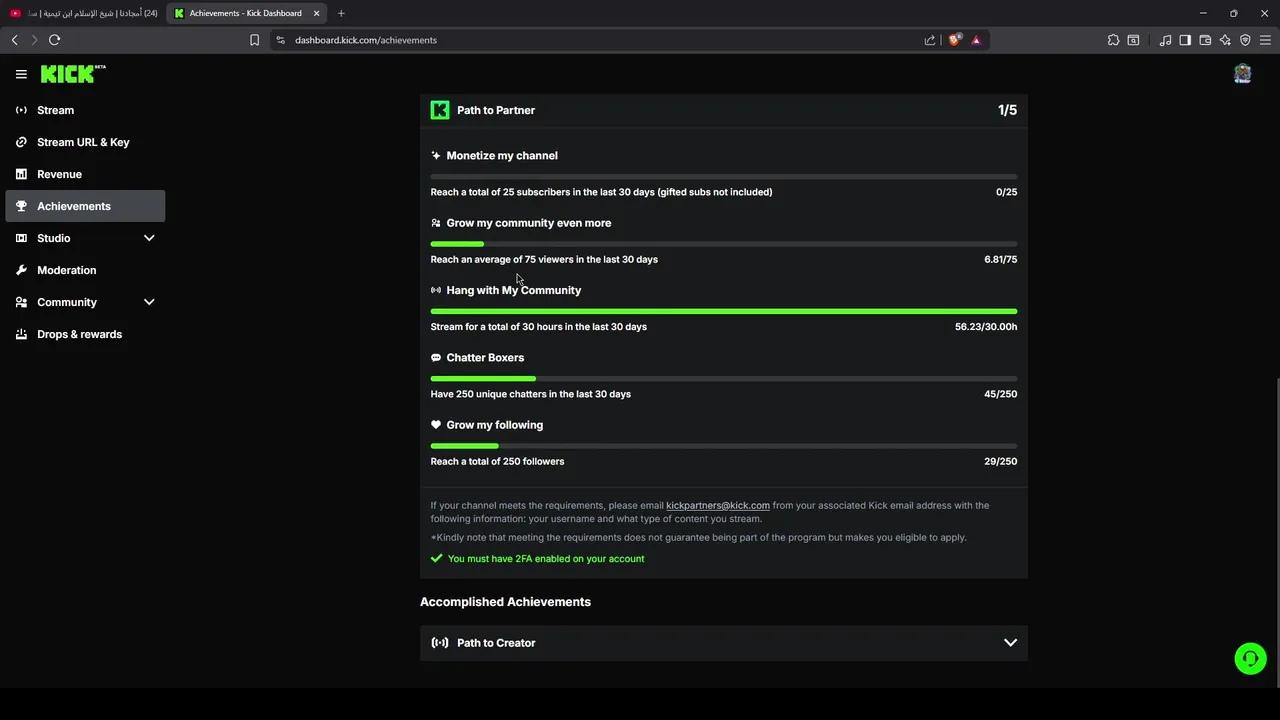Open the user profile avatar menu
Image resolution: width=1280 pixels, height=720 pixels.
click(1242, 74)
